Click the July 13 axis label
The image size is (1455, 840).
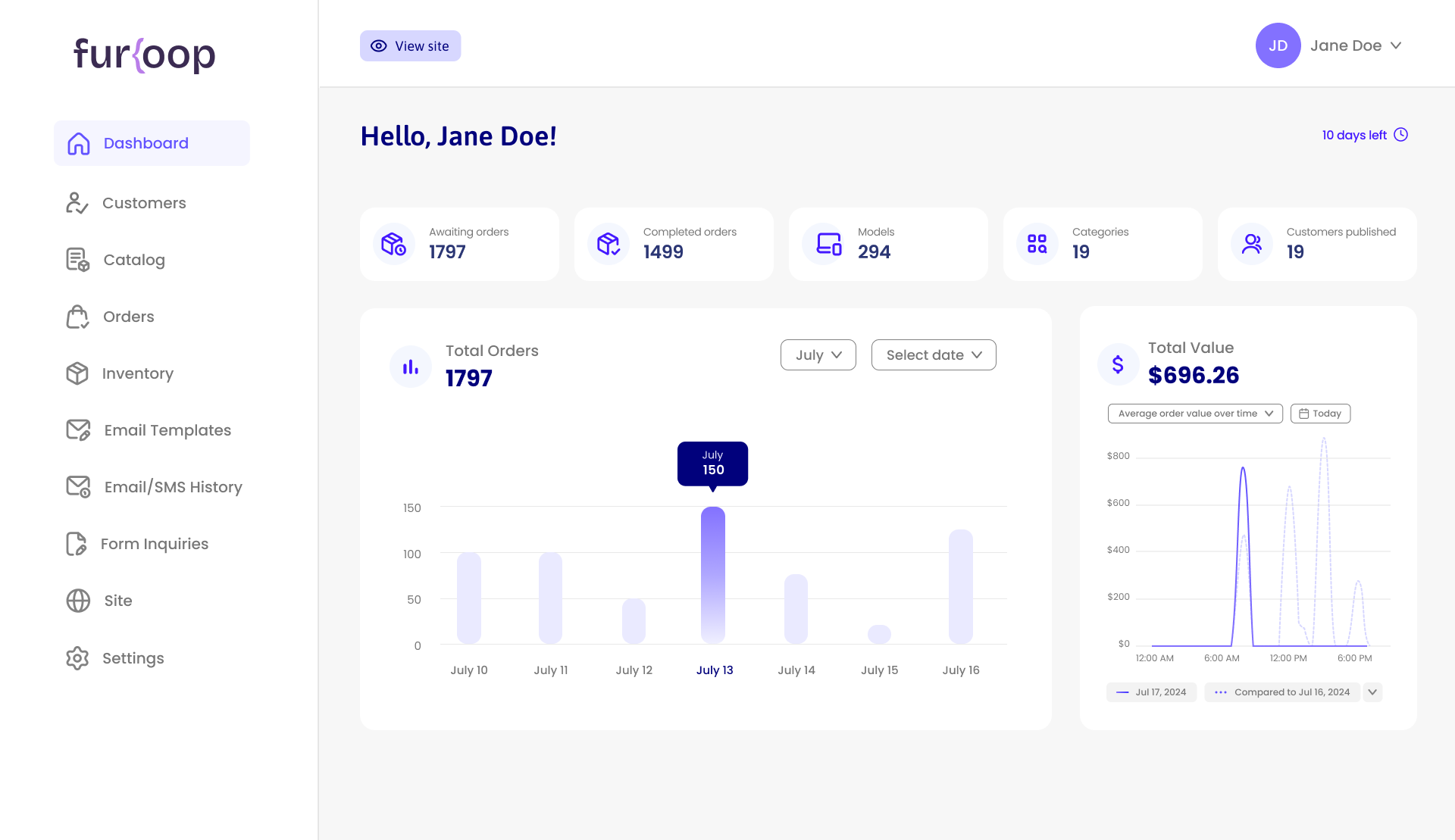(715, 670)
